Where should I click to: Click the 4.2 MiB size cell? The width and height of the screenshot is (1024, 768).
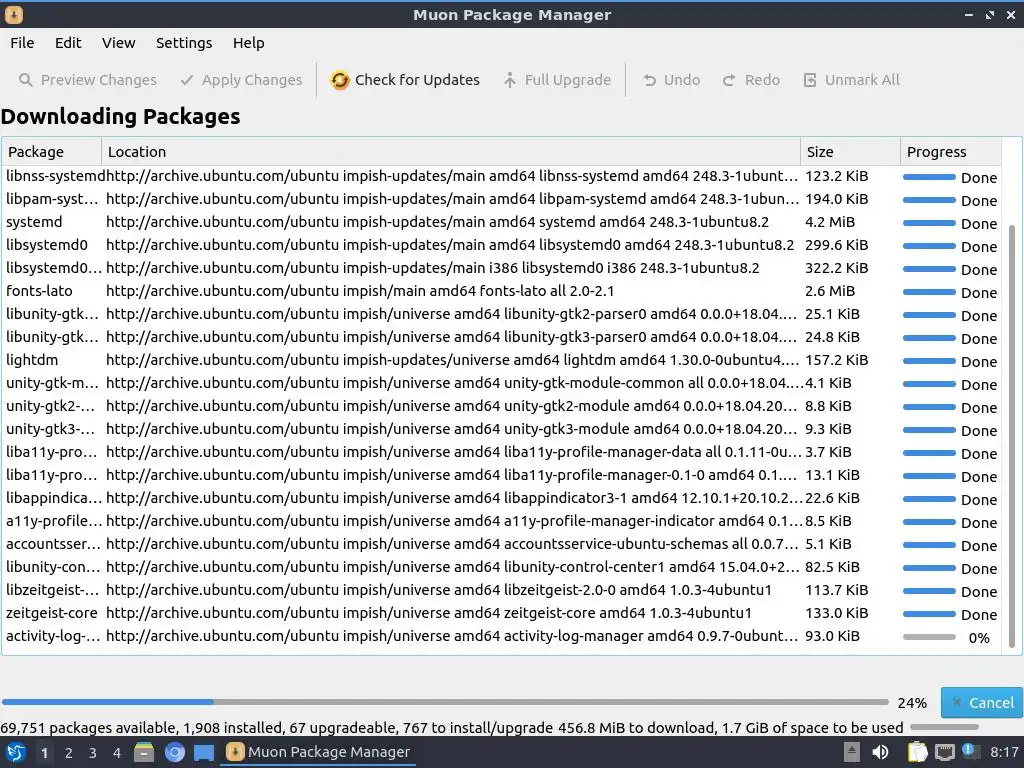click(x=829, y=222)
